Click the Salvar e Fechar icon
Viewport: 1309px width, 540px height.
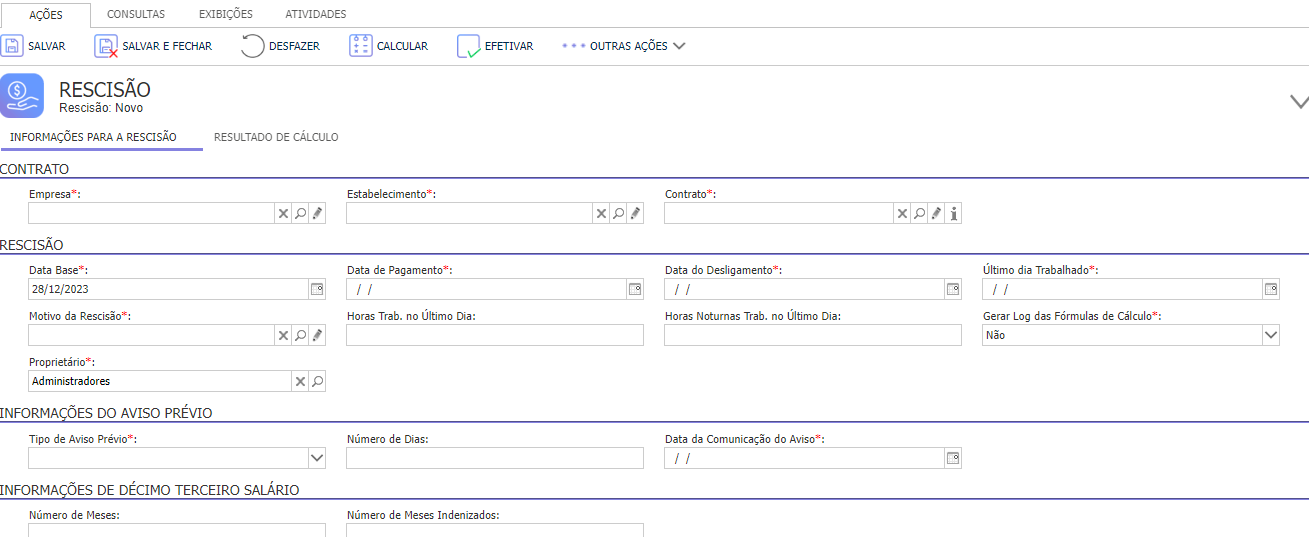(106, 46)
